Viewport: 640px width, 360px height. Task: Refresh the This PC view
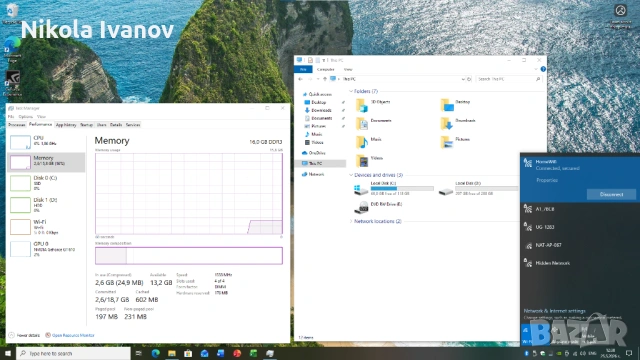pyautogui.click(x=469, y=79)
